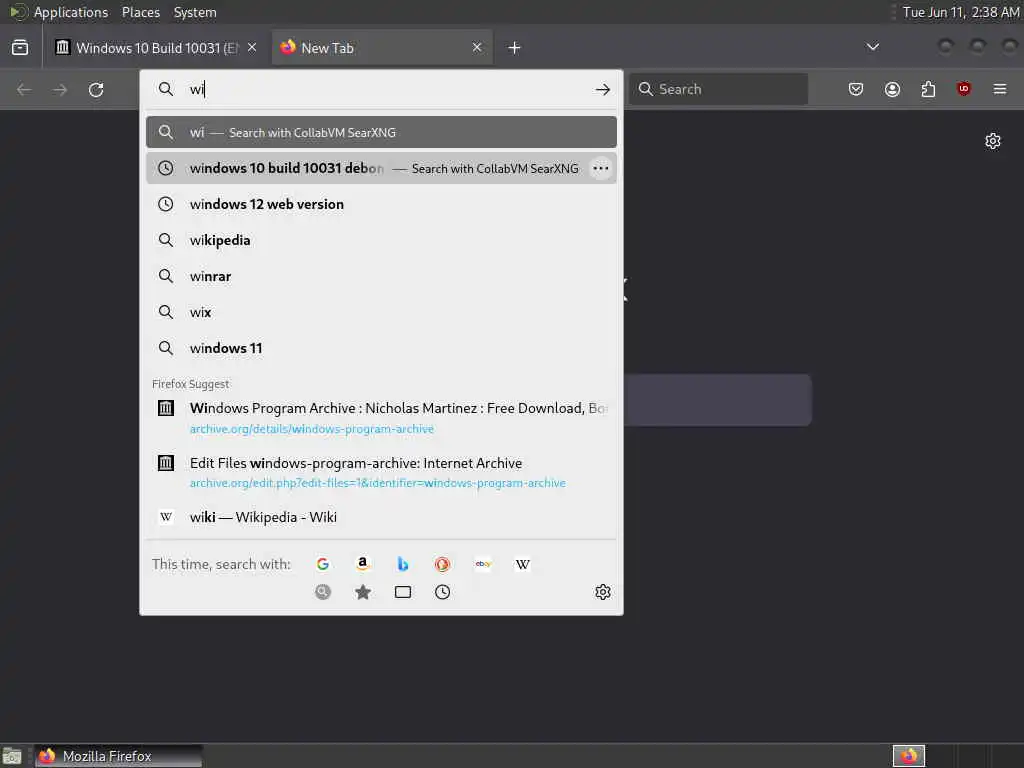Open the Extensions puzzle icon

(928, 89)
